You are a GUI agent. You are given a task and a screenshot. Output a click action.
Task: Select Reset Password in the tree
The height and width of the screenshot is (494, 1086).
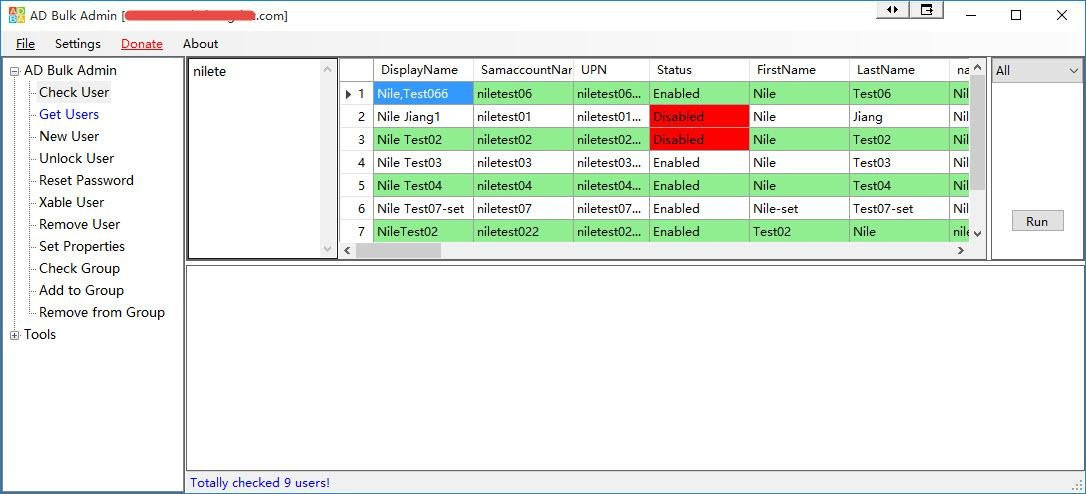coord(86,180)
